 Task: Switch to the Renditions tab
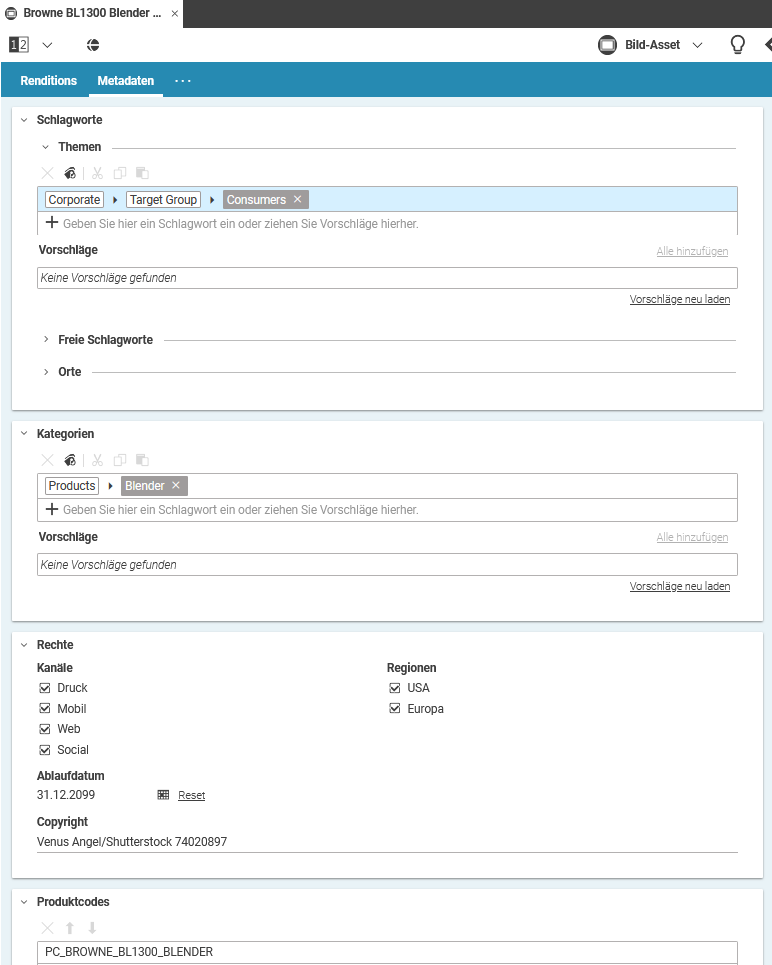pos(49,81)
